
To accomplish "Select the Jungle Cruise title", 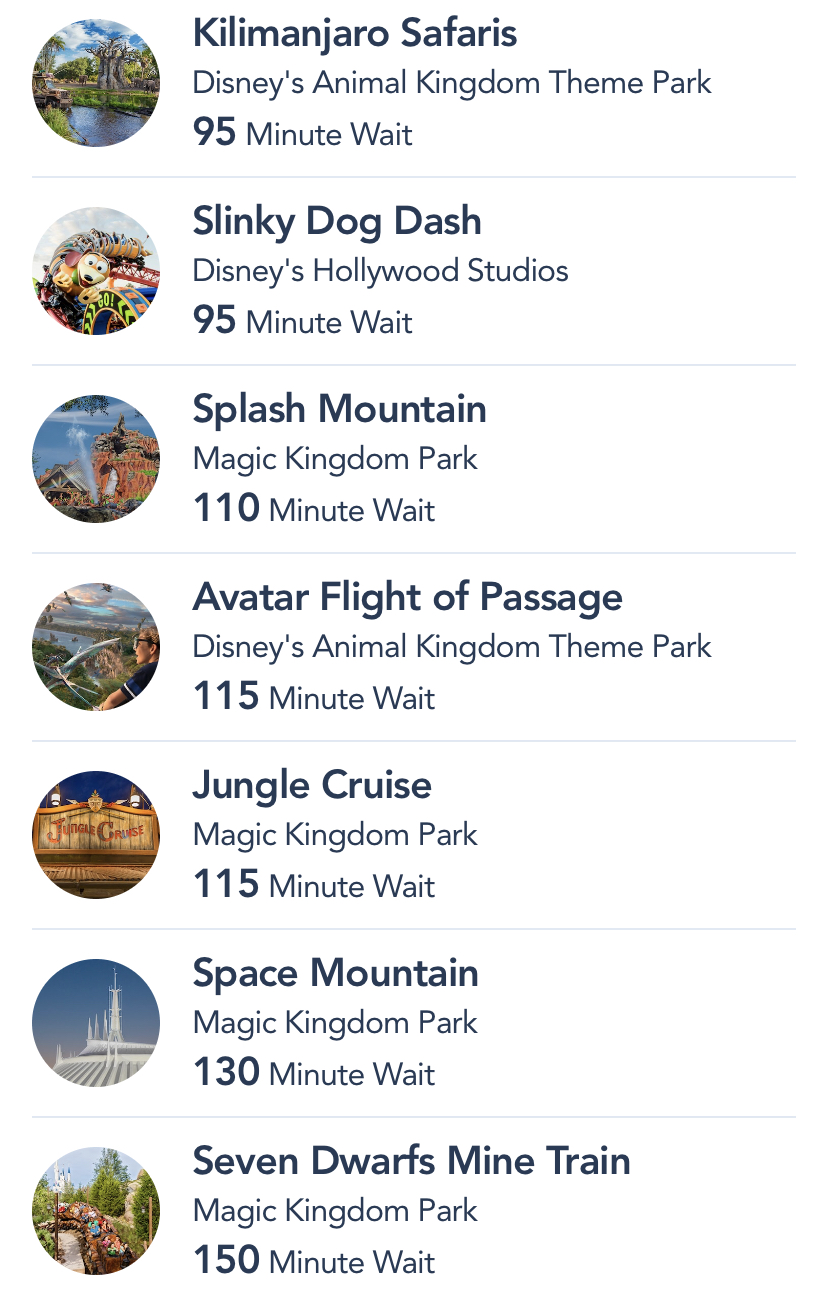I will click(312, 785).
